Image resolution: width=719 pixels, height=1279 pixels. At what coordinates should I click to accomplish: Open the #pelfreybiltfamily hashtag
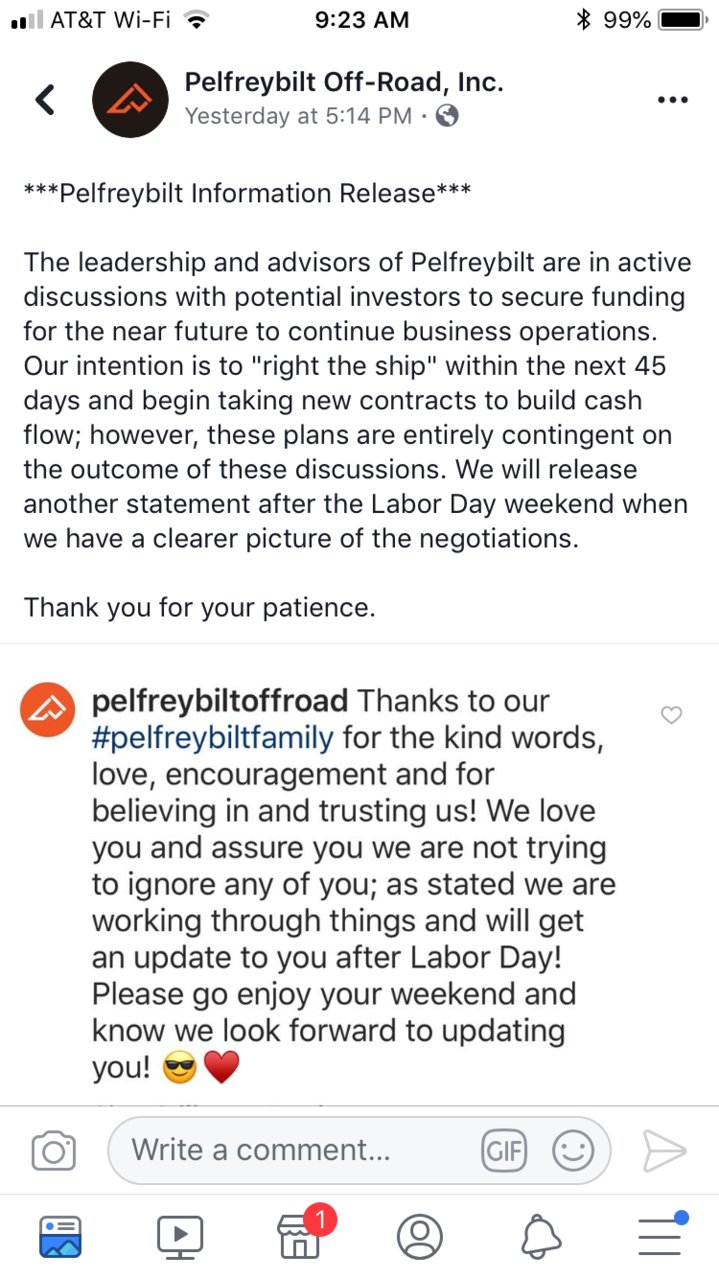(212, 738)
